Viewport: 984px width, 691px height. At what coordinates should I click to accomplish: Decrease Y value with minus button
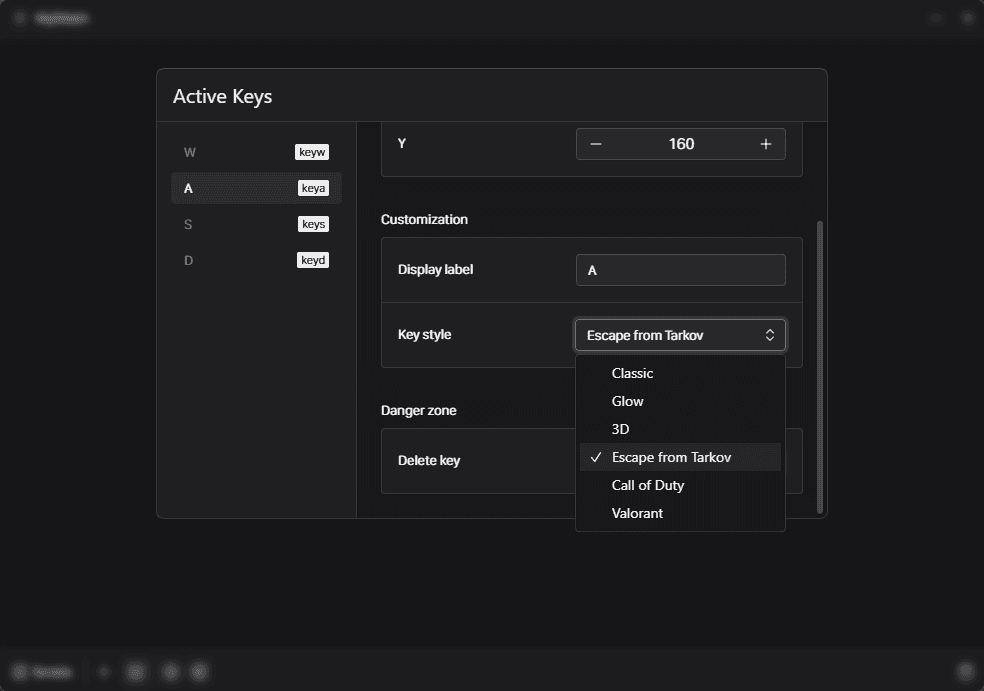point(596,144)
